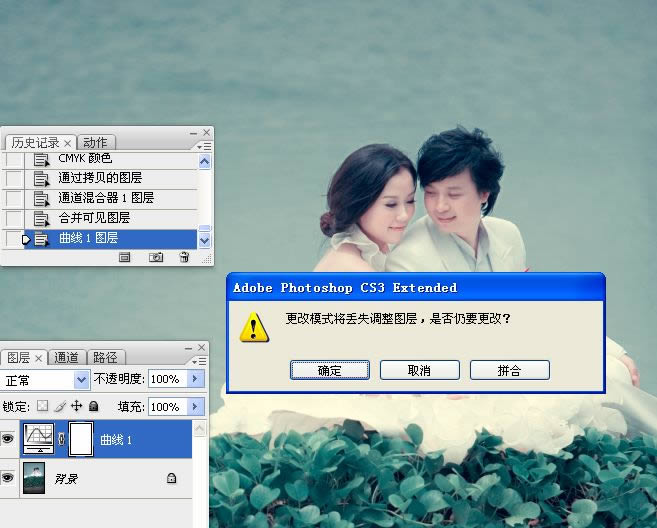Viewport: 657px width, 528px height.
Task: Switch to the 动作 tab
Action: pos(95,142)
